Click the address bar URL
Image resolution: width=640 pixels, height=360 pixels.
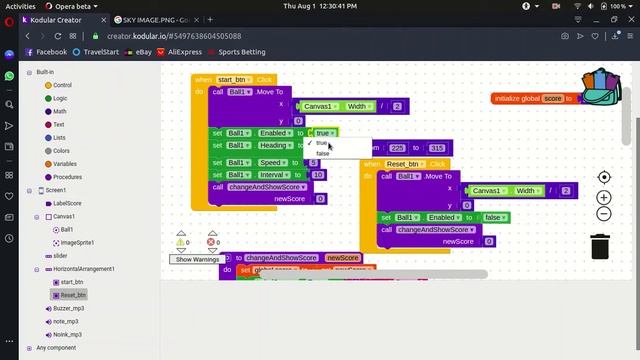point(174,36)
